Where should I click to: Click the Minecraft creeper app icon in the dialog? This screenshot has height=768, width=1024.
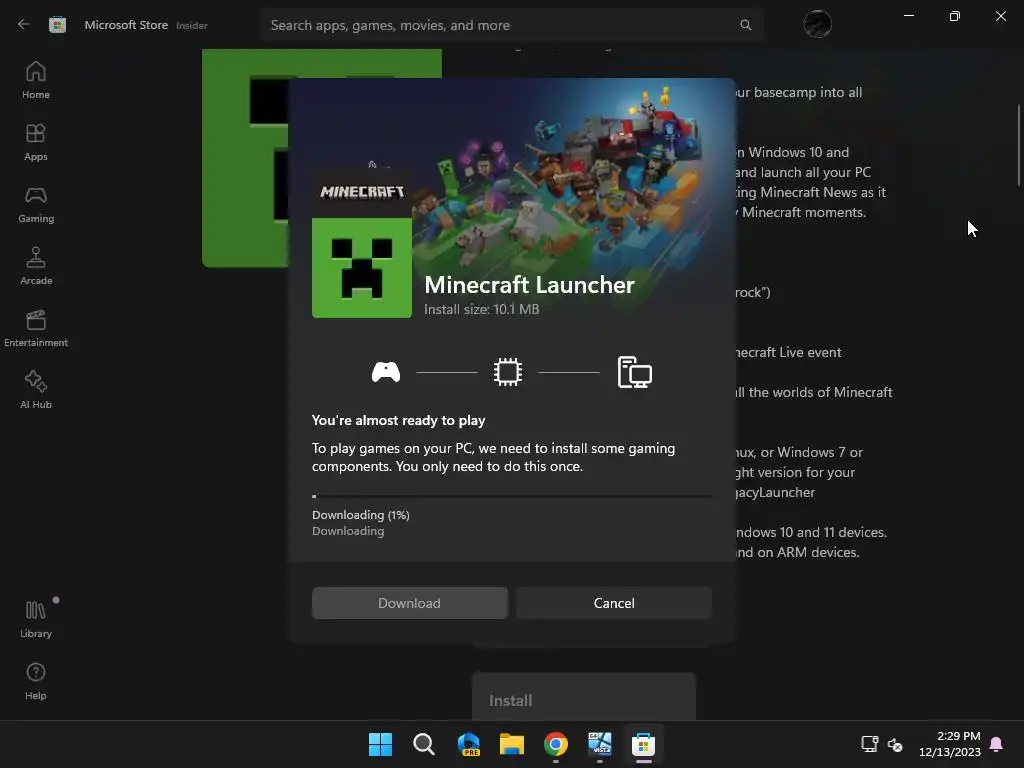(362, 268)
